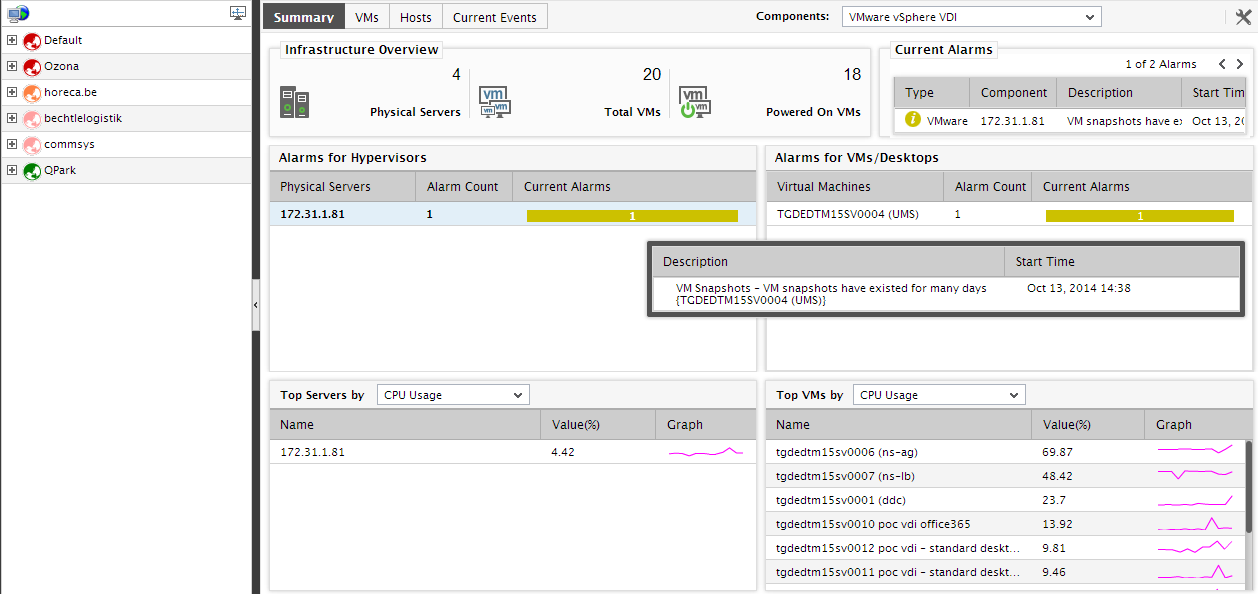1258x594 pixels.
Task: Click the Oct 13, 2014 14:38 start time
Action: coord(1079,288)
